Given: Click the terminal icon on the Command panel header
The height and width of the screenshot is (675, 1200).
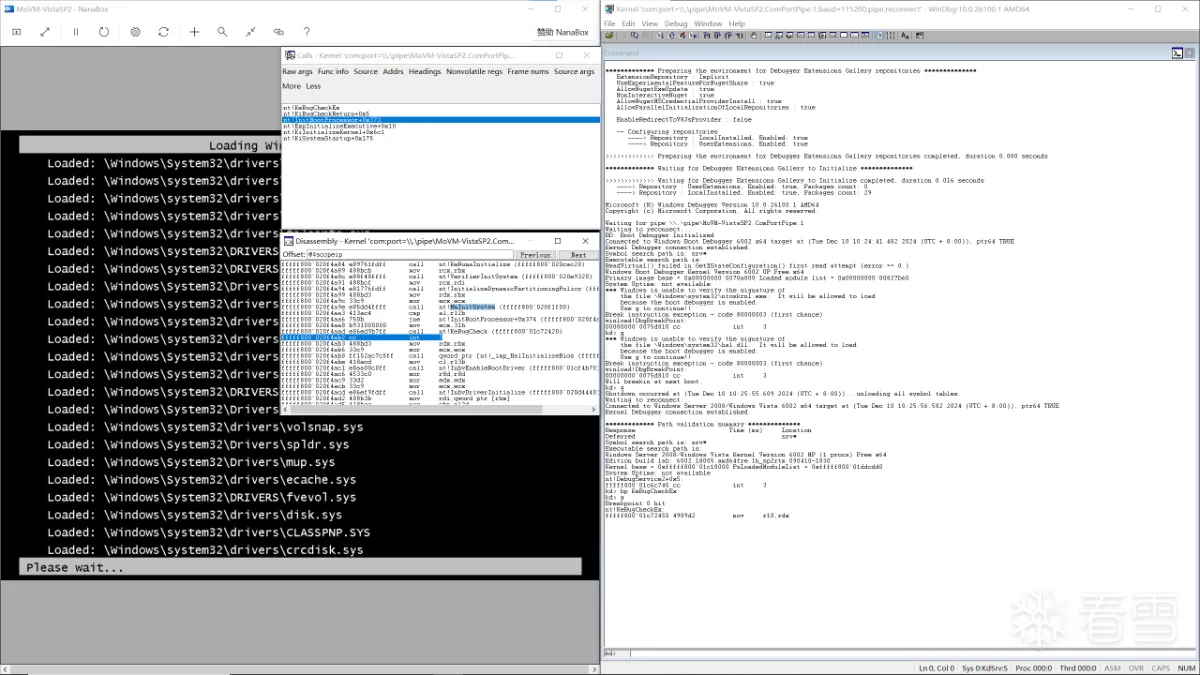Looking at the screenshot, I should [1177, 53].
